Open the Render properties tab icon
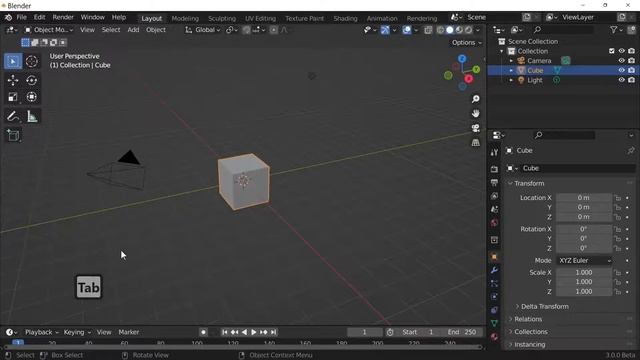The height and width of the screenshot is (360, 640). tap(494, 169)
